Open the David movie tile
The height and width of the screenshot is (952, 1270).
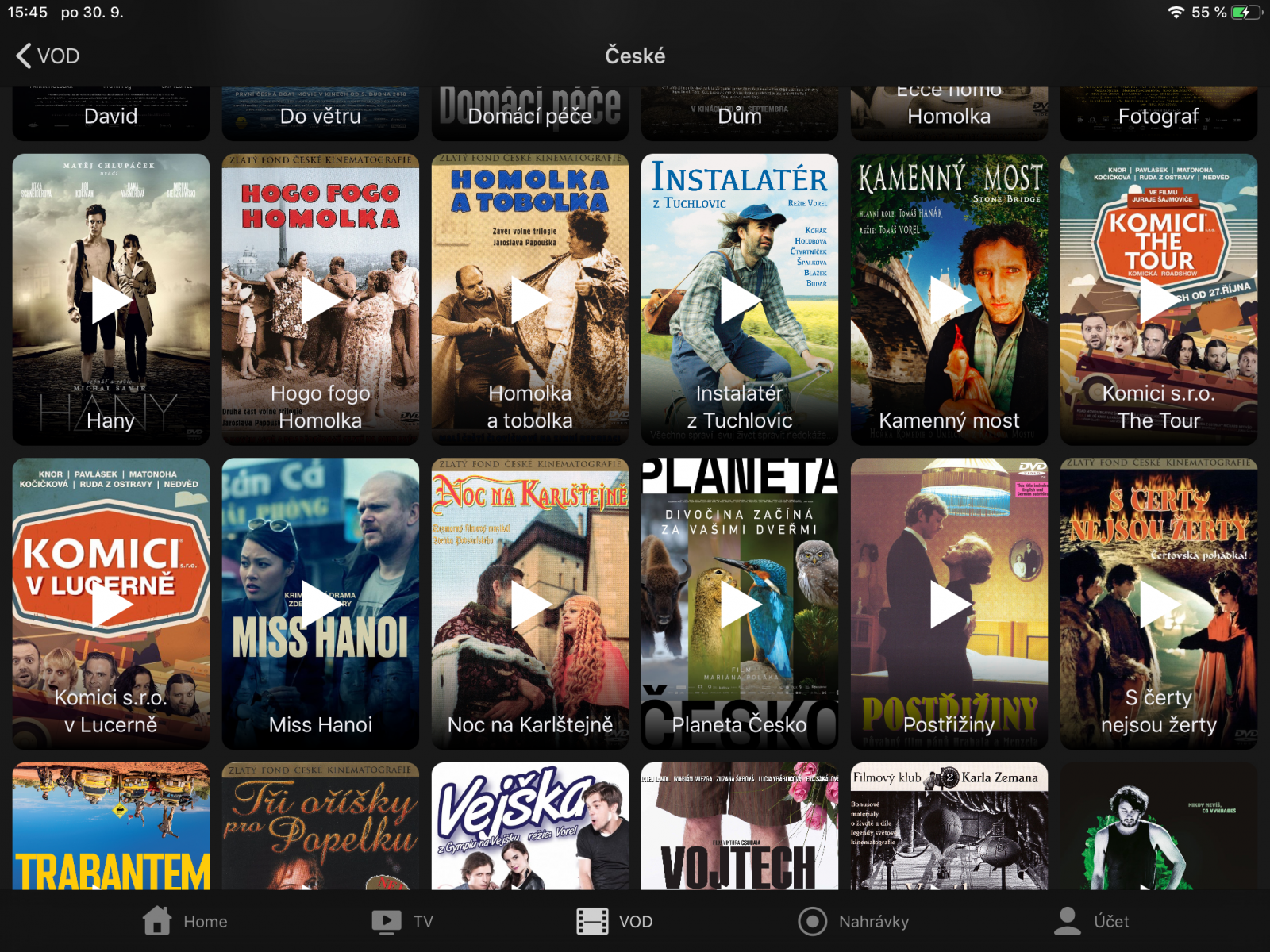tap(111, 113)
